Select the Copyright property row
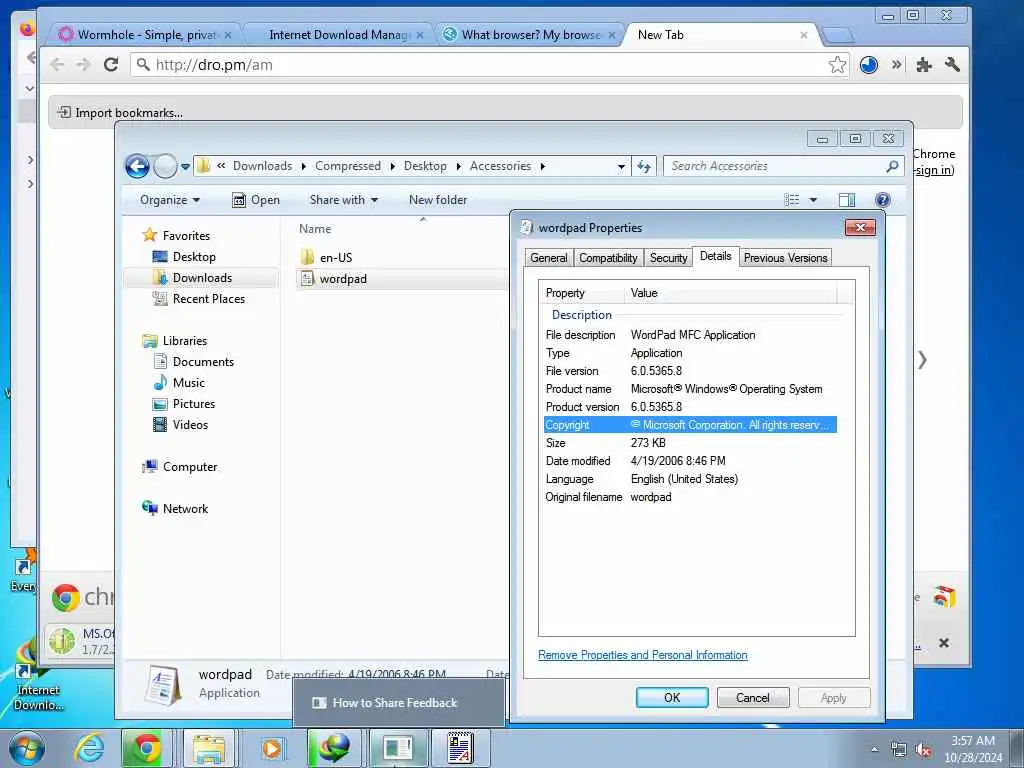This screenshot has height=768, width=1024. (690, 425)
